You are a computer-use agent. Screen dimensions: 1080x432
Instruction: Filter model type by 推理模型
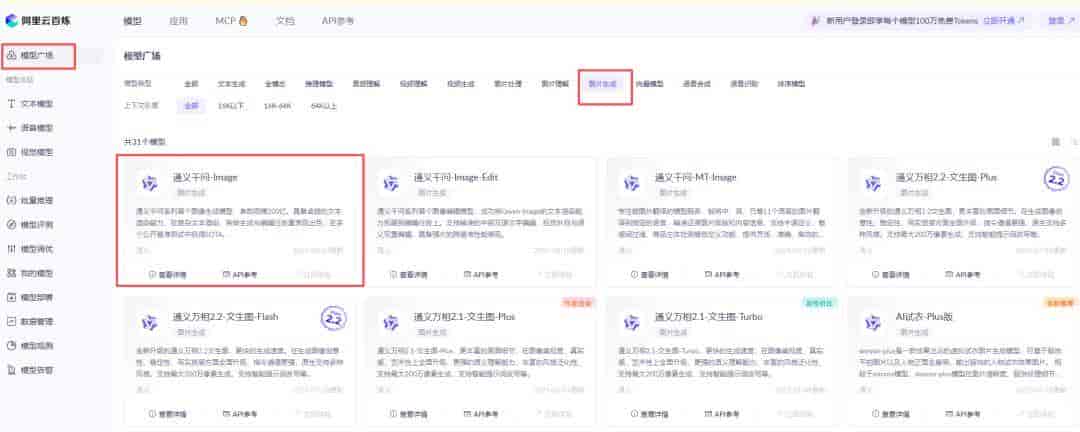tap(319, 83)
